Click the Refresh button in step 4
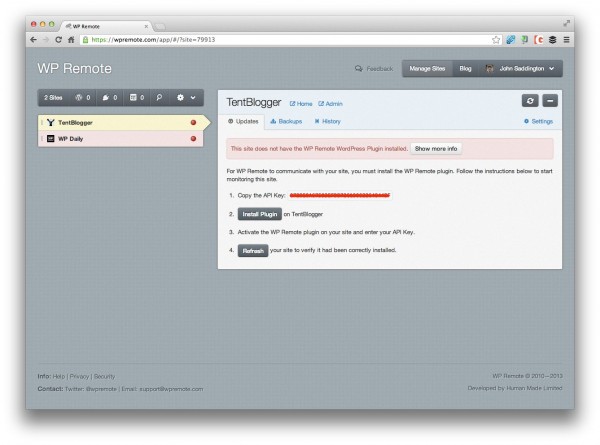Viewport: 600px width, 445px height. click(253, 251)
